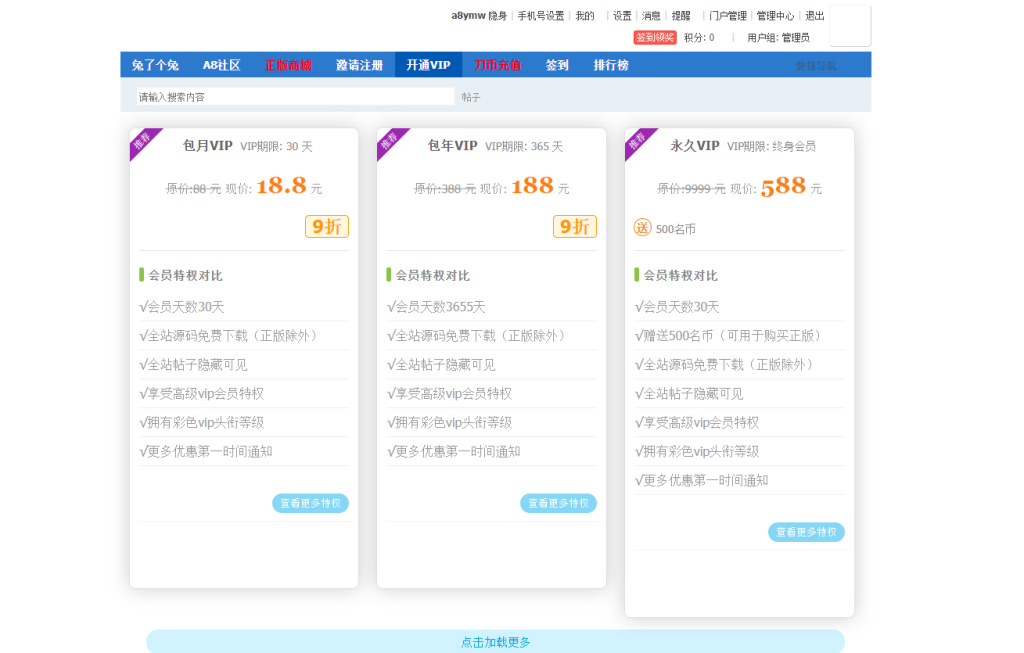Expand the 我的 menu in top bar
The width and height of the screenshot is (1024, 653).
point(584,16)
